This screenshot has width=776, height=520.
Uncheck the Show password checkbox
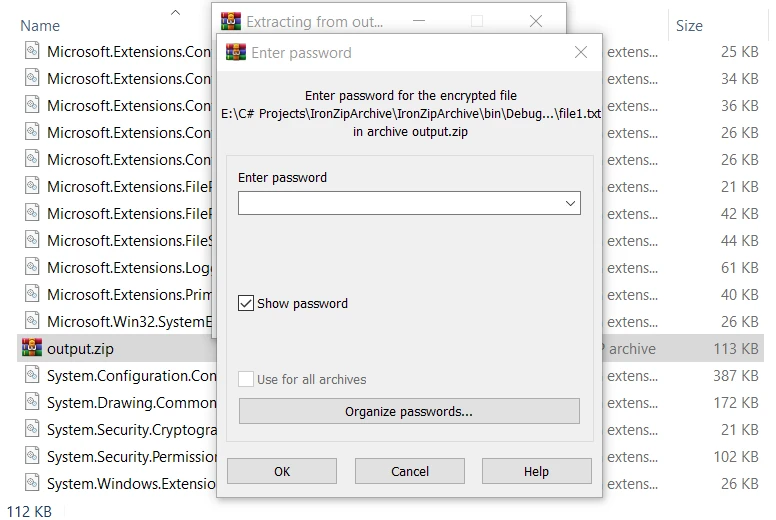pos(246,303)
